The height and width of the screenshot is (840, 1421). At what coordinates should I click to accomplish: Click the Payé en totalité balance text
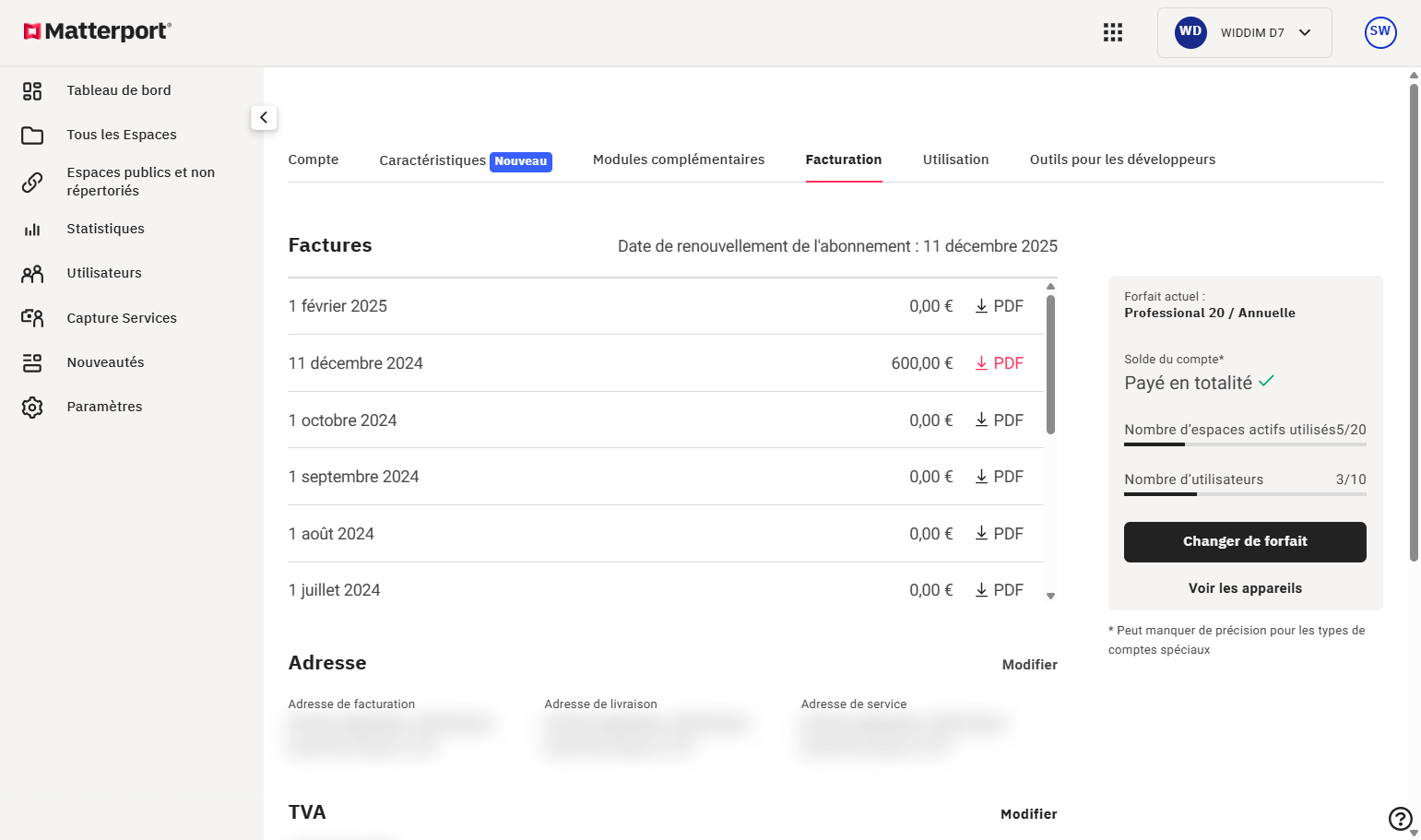[1188, 383]
